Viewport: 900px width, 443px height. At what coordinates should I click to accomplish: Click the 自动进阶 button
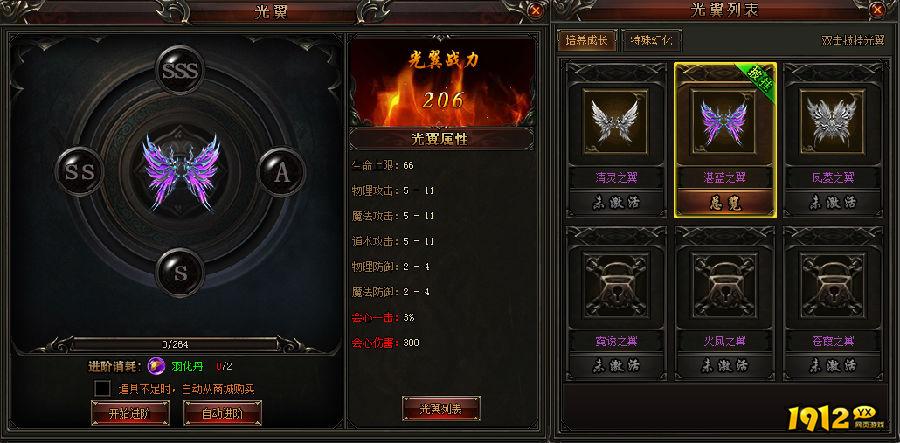click(x=223, y=413)
